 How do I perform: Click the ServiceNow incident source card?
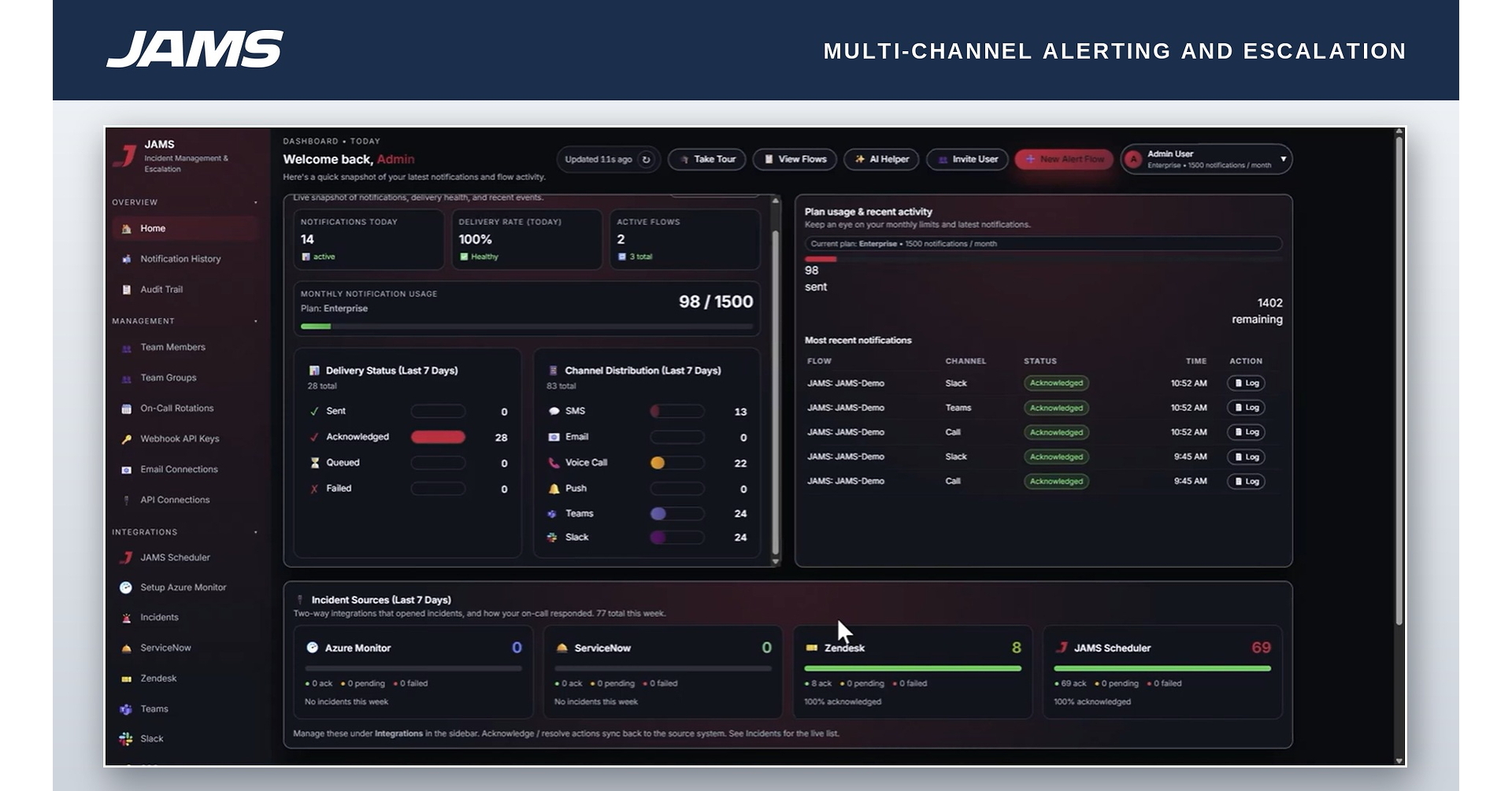[663, 673]
